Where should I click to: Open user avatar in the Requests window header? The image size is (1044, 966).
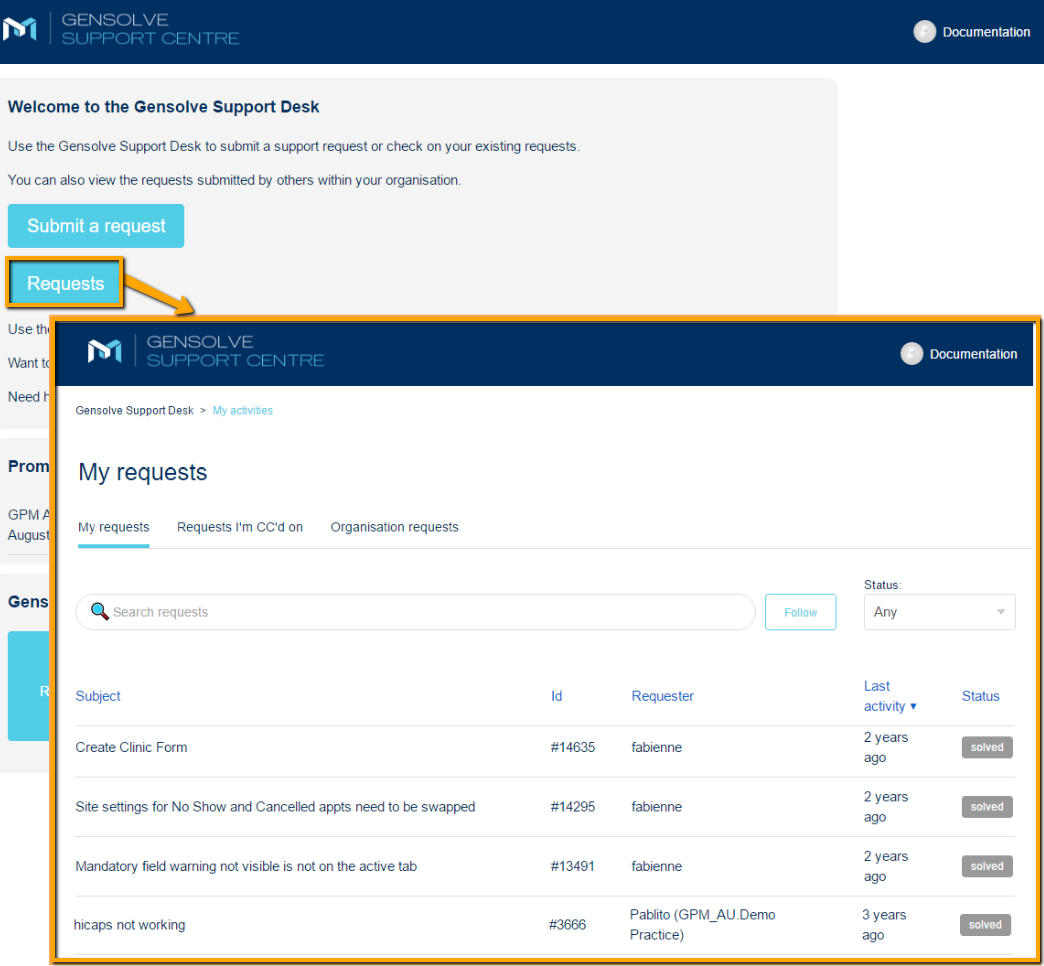(912, 354)
